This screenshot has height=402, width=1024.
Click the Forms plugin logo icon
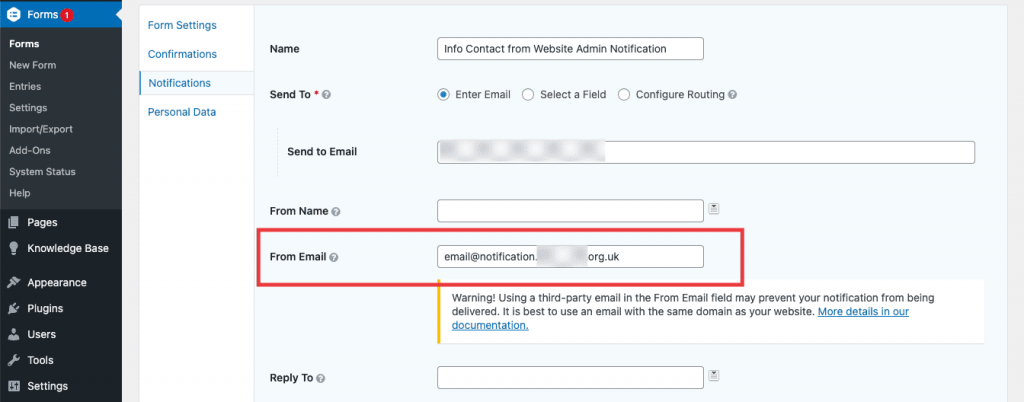pos(14,14)
